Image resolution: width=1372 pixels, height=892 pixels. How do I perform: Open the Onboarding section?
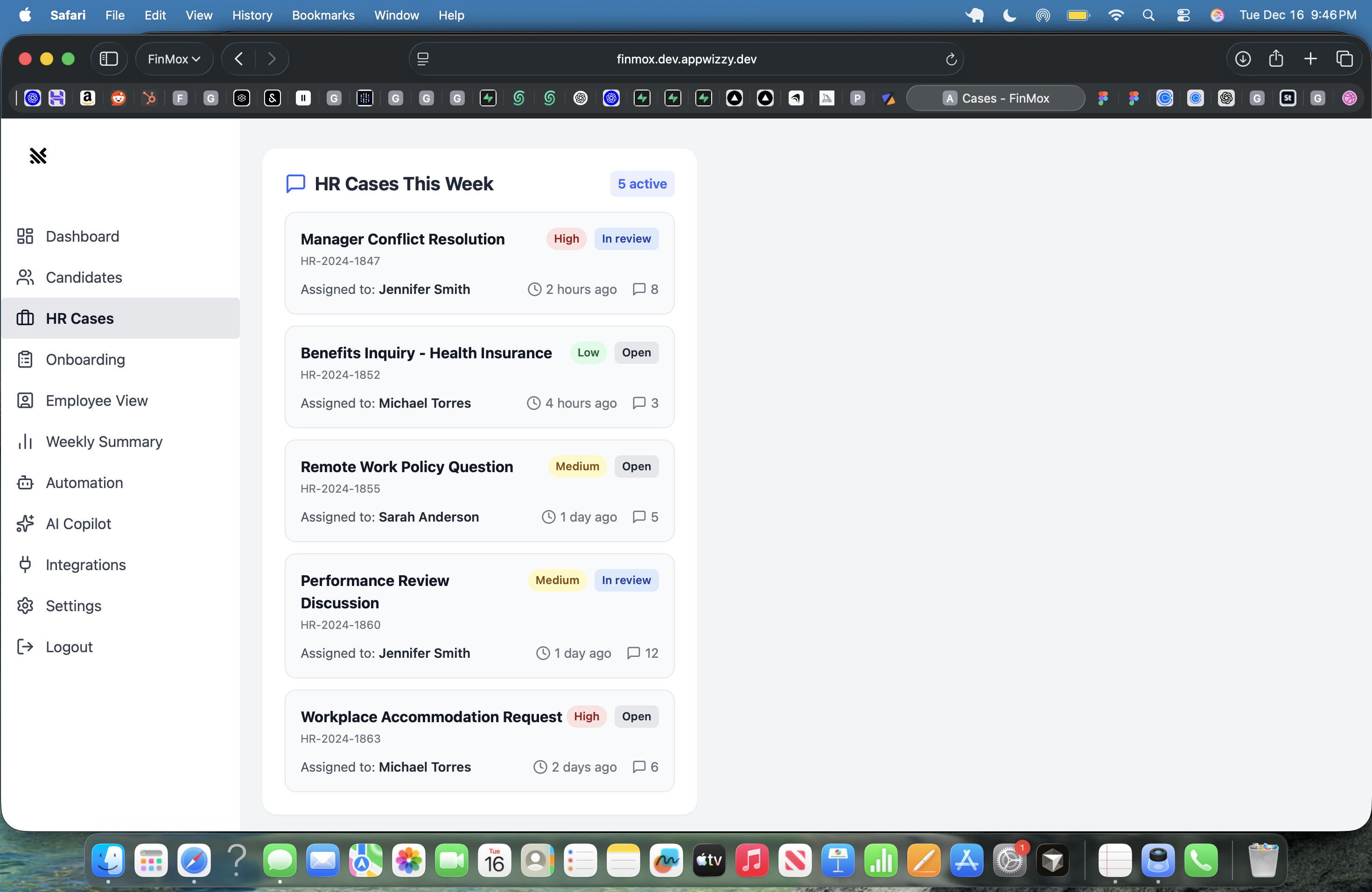pyautogui.click(x=85, y=360)
